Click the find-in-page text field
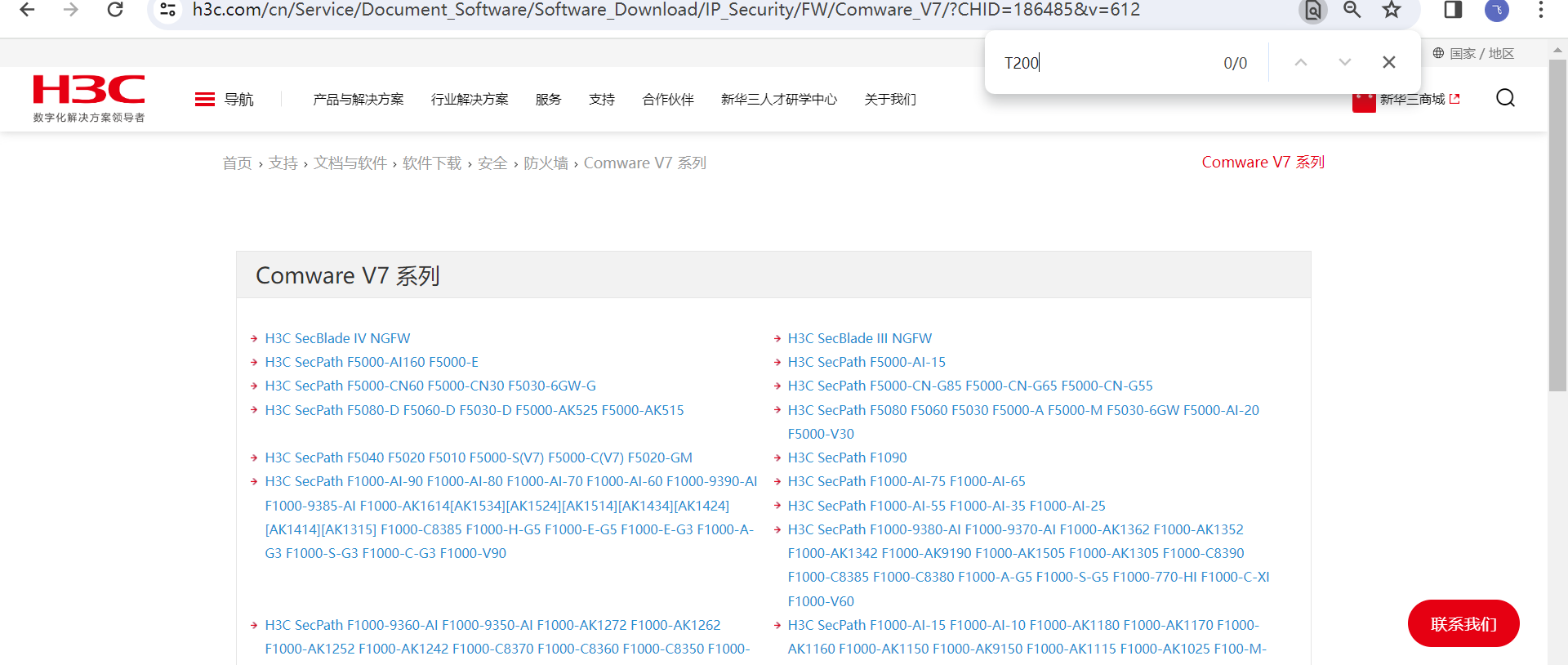This screenshot has width=1568, height=665. 1107,63
